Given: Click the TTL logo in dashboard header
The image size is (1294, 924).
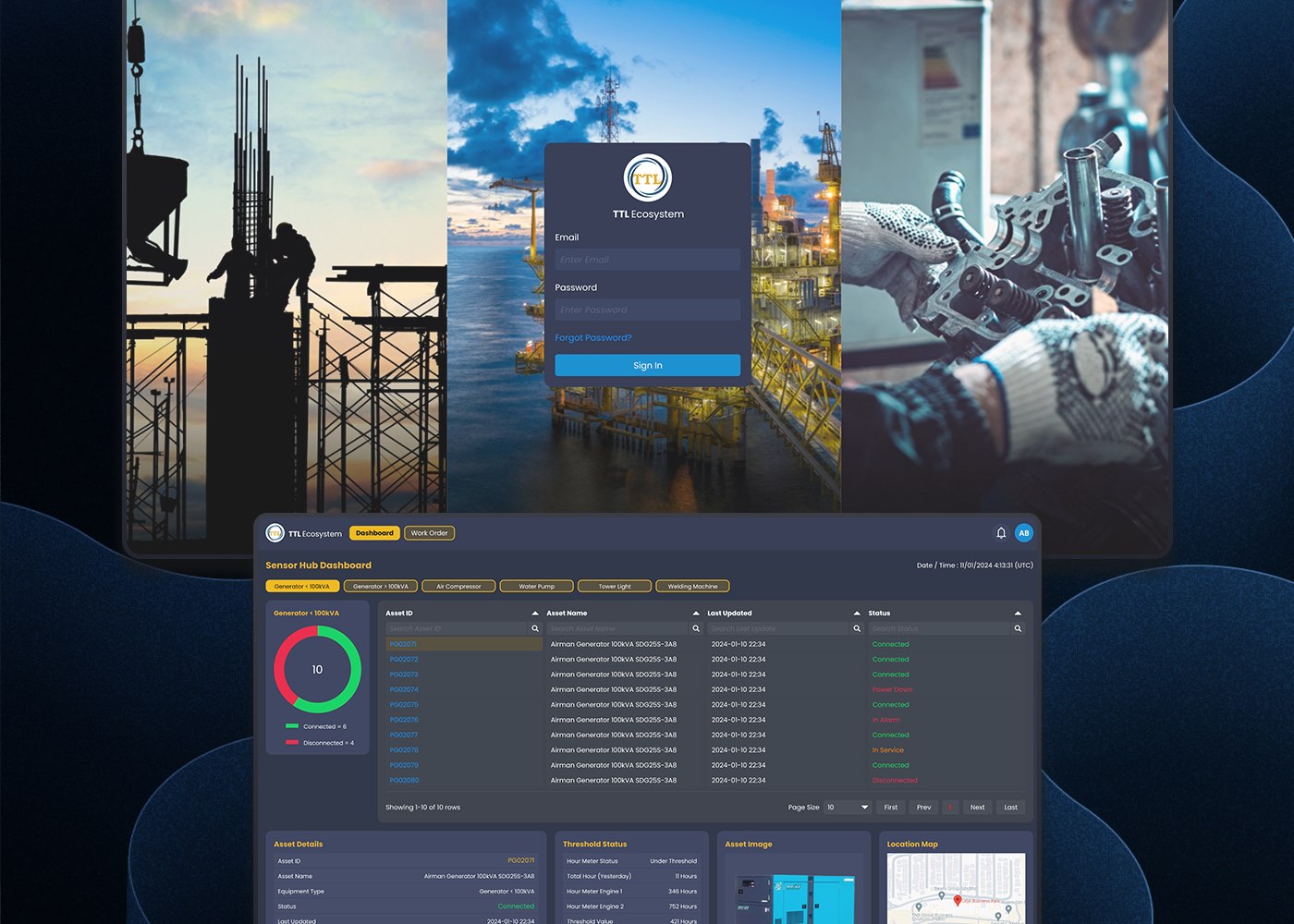Looking at the screenshot, I should pyautogui.click(x=275, y=533).
